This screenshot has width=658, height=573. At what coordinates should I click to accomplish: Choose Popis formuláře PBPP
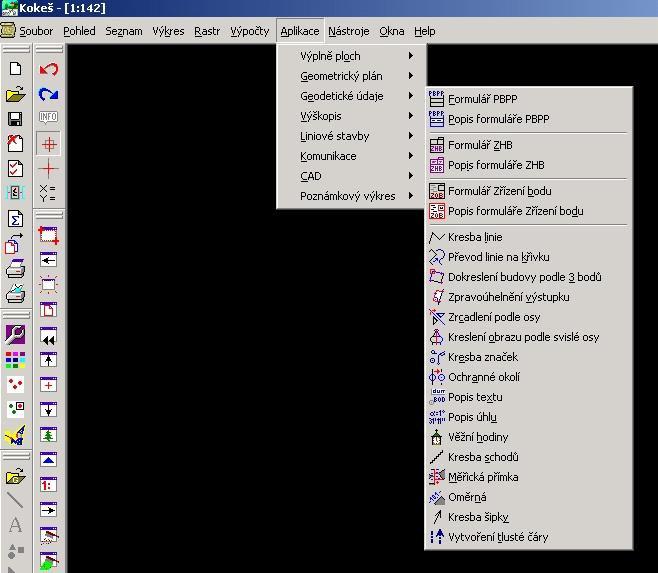(x=528, y=119)
